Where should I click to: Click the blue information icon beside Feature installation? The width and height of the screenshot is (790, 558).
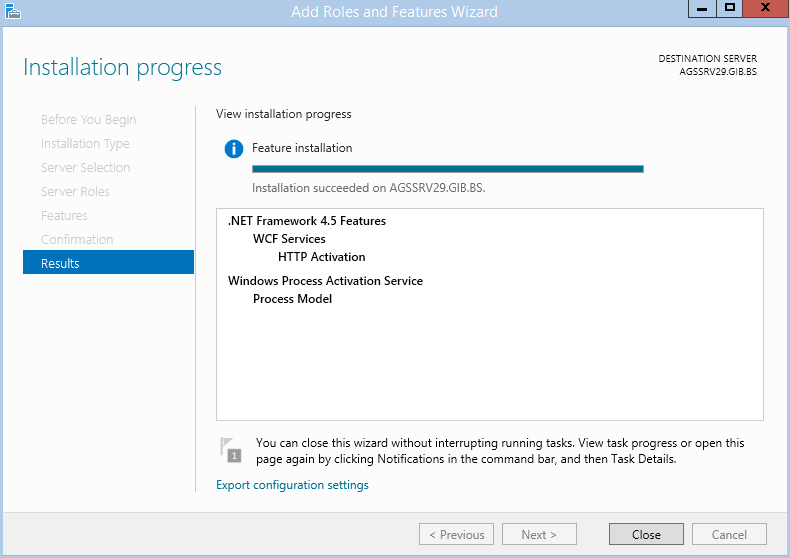[x=234, y=149]
